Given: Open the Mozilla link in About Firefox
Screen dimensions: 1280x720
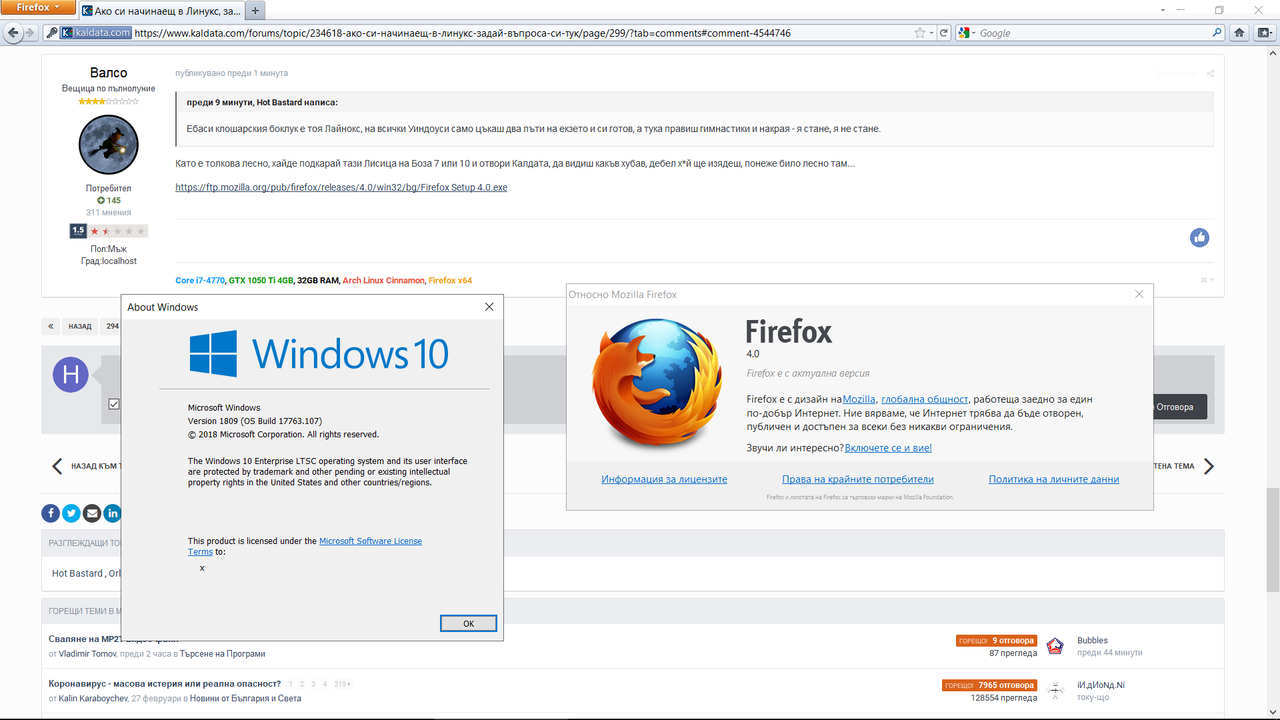Looking at the screenshot, I should 859,399.
